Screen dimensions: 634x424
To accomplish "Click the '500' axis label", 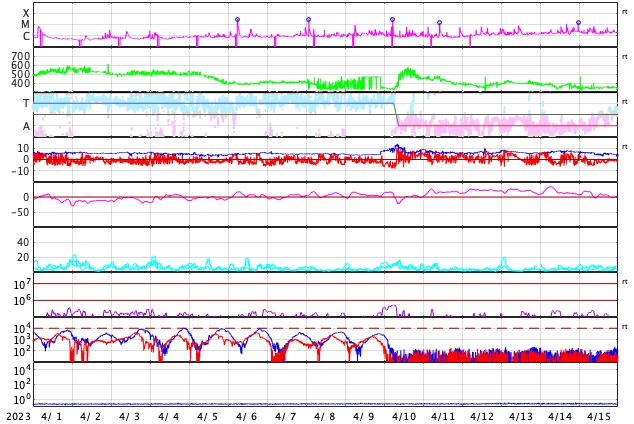I will 21,74.
